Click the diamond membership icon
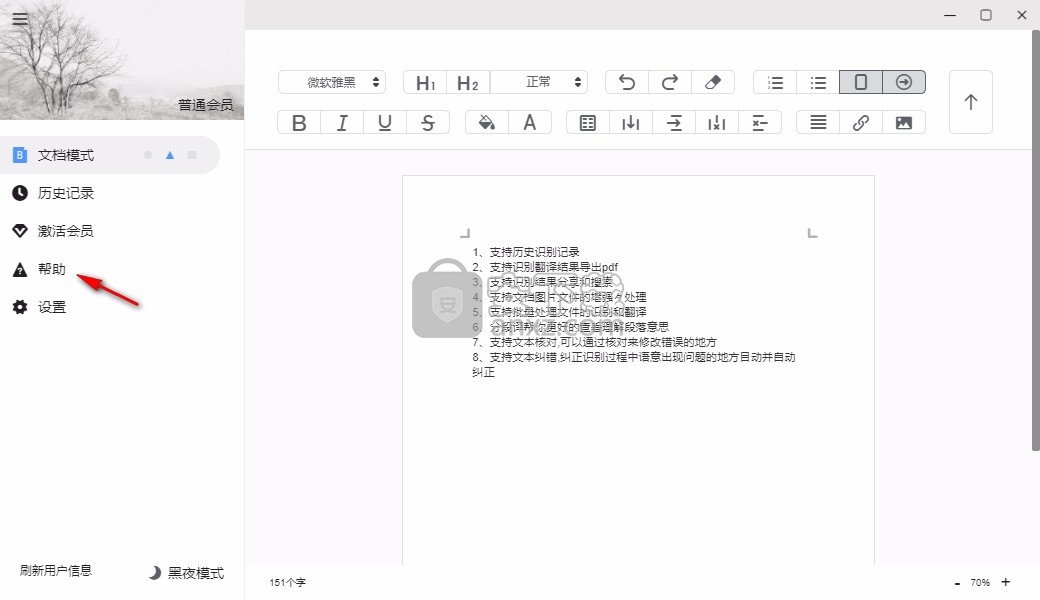The width and height of the screenshot is (1040, 600). click(20, 231)
